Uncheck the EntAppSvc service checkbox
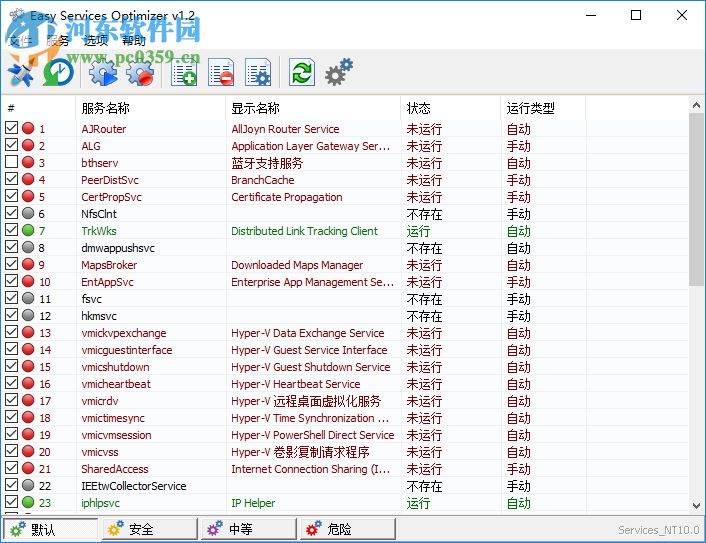Image resolution: width=706 pixels, height=543 pixels. (x=12, y=281)
